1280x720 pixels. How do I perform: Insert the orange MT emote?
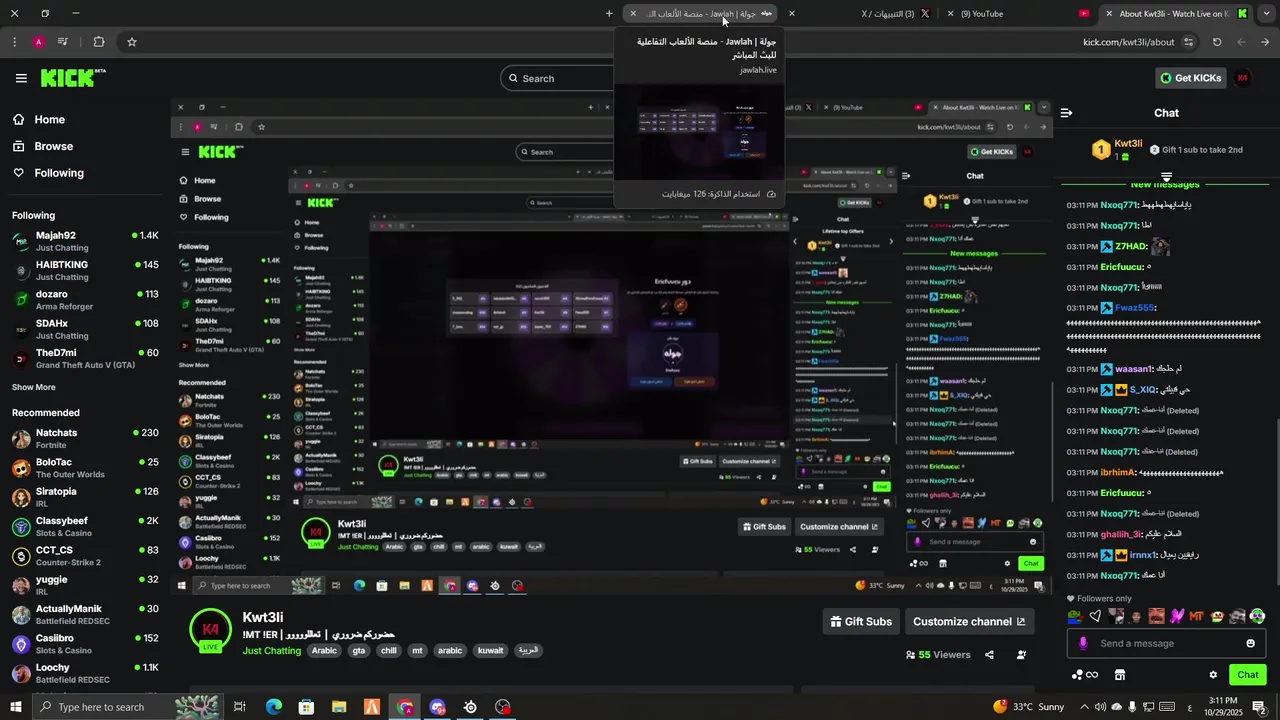pos(1196,616)
